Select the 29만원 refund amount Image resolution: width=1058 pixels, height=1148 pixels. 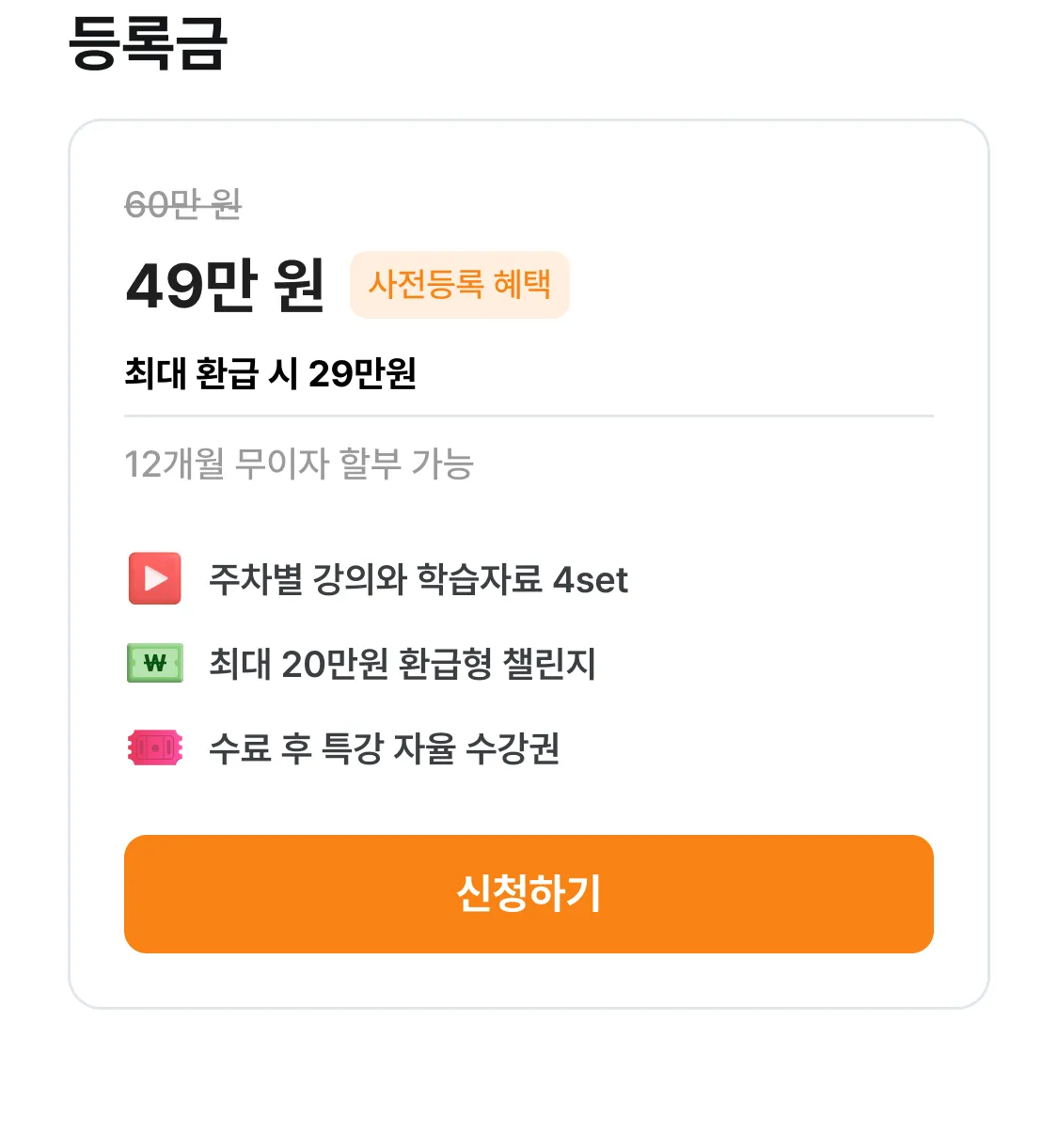click(362, 373)
